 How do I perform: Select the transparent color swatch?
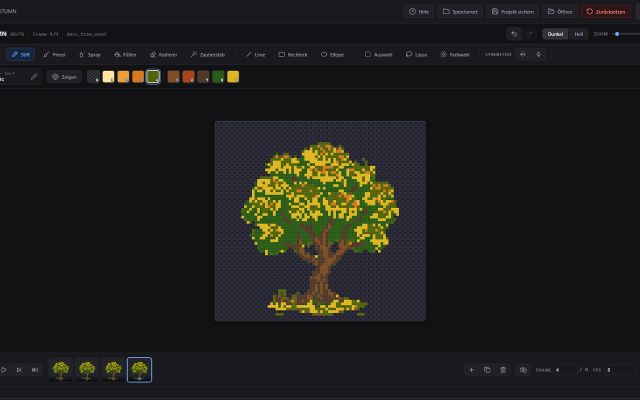pos(93,77)
